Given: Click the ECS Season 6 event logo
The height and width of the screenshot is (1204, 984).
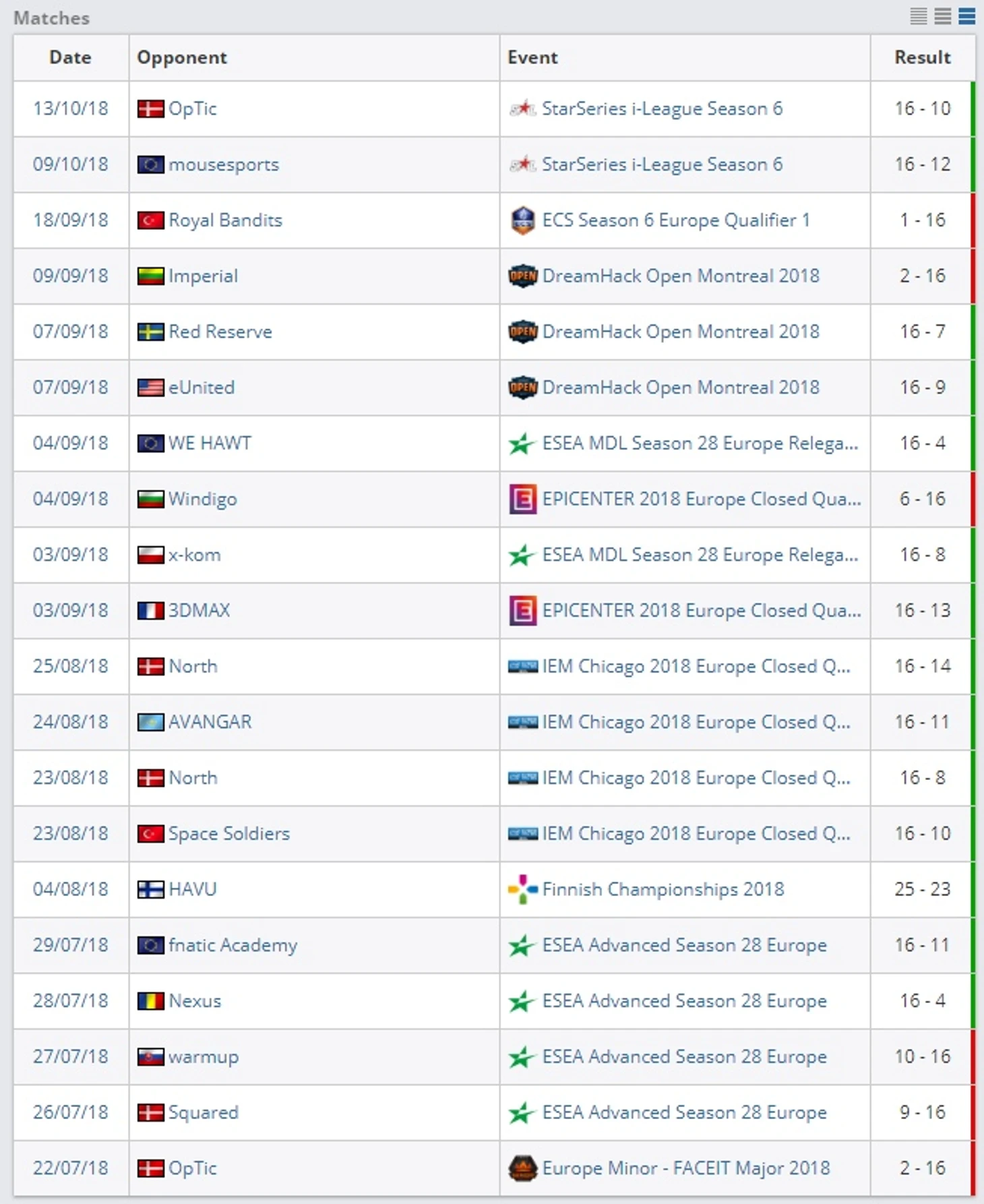Looking at the screenshot, I should [522, 220].
